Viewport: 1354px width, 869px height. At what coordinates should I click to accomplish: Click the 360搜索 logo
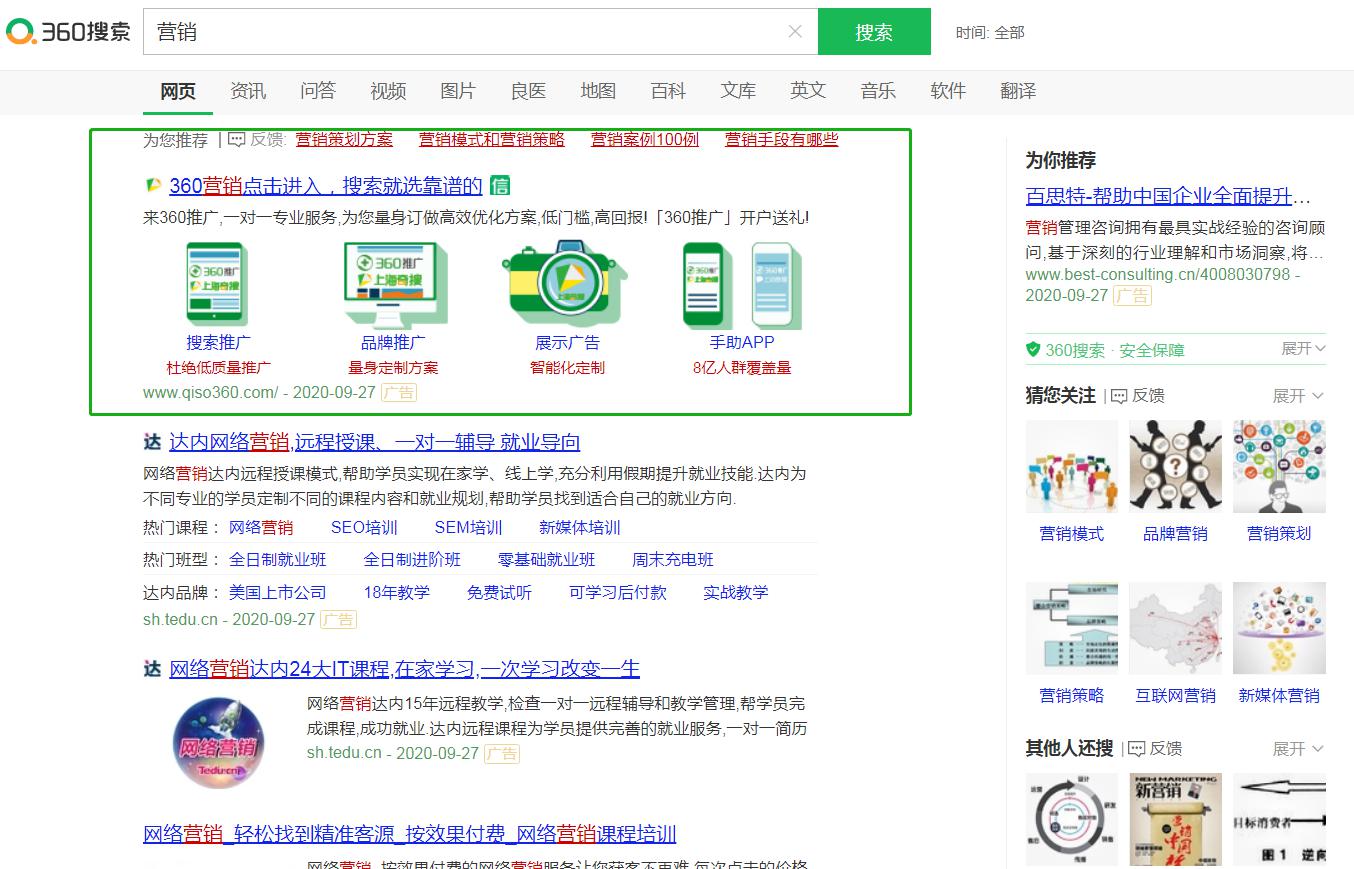pos(68,32)
